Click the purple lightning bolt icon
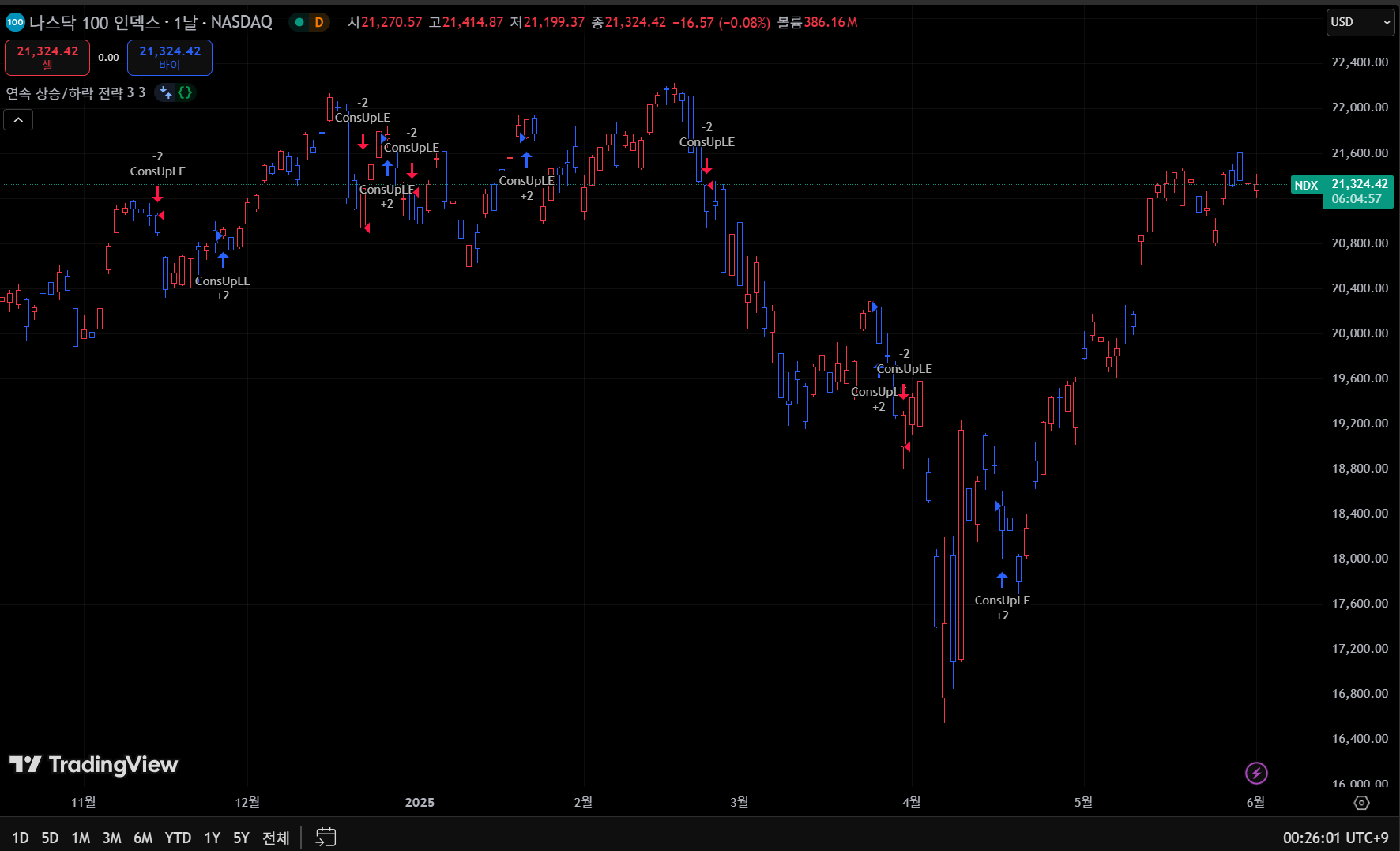This screenshot has width=1400, height=851. (1256, 773)
